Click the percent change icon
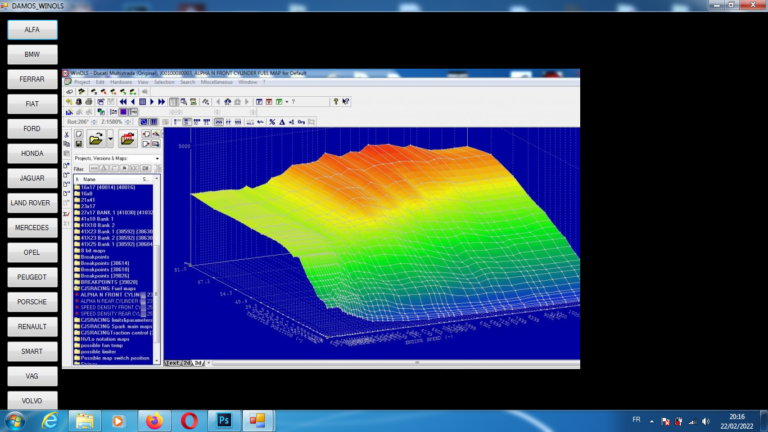This screenshot has height=432, width=768. 272,122
